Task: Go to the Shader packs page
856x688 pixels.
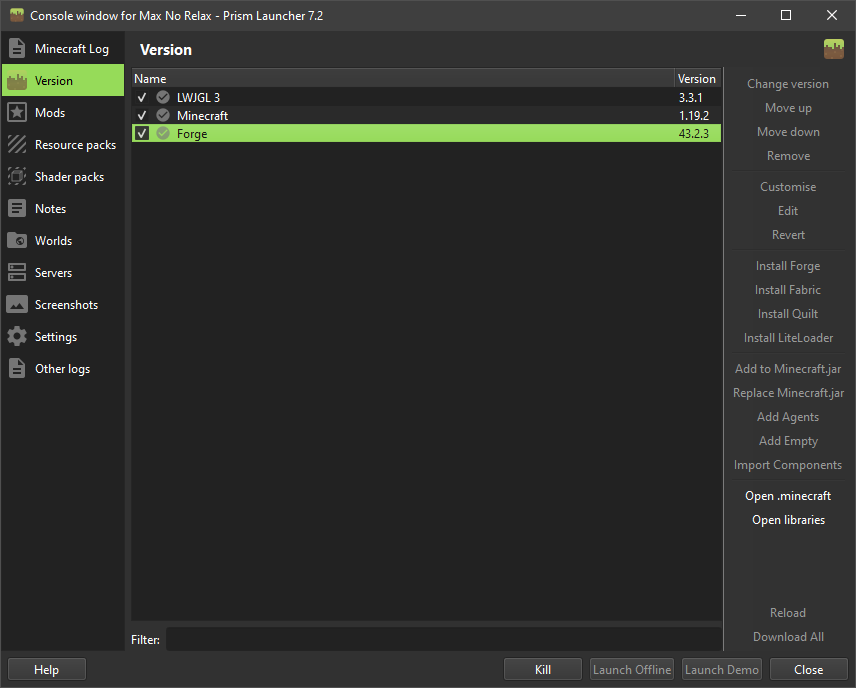Action: coord(63,176)
